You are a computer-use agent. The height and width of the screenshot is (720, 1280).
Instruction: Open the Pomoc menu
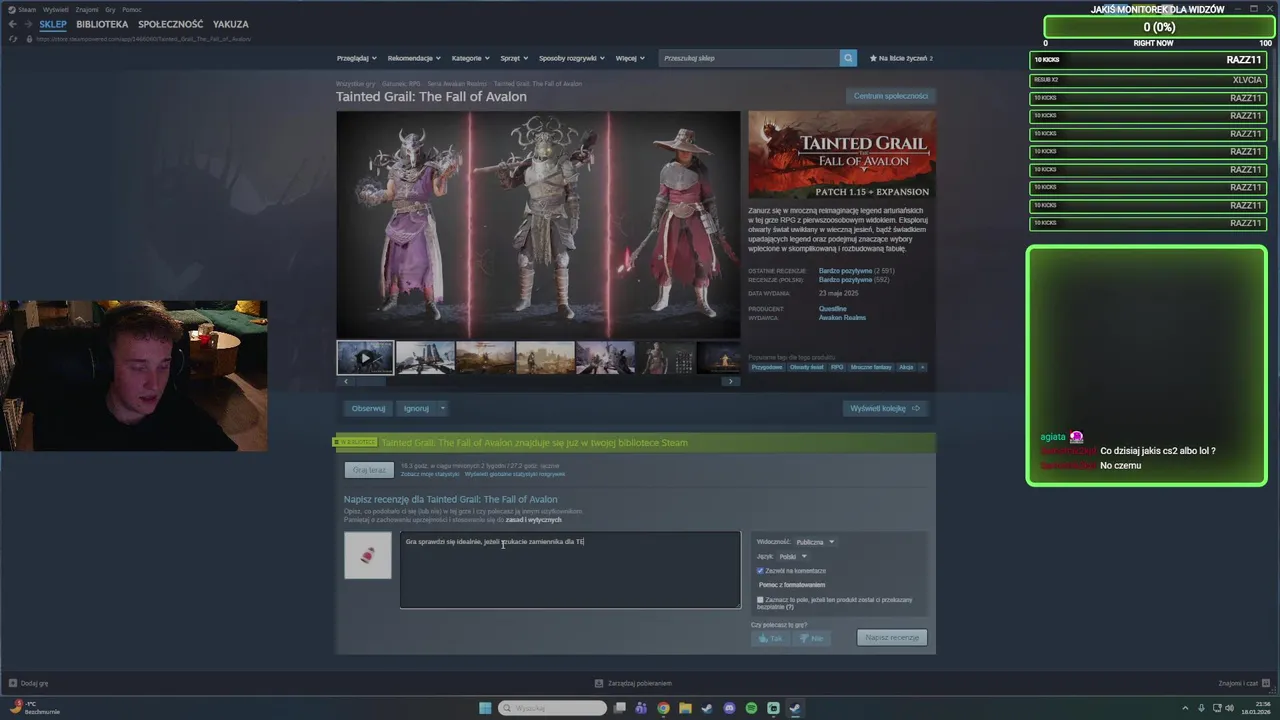[x=132, y=9]
